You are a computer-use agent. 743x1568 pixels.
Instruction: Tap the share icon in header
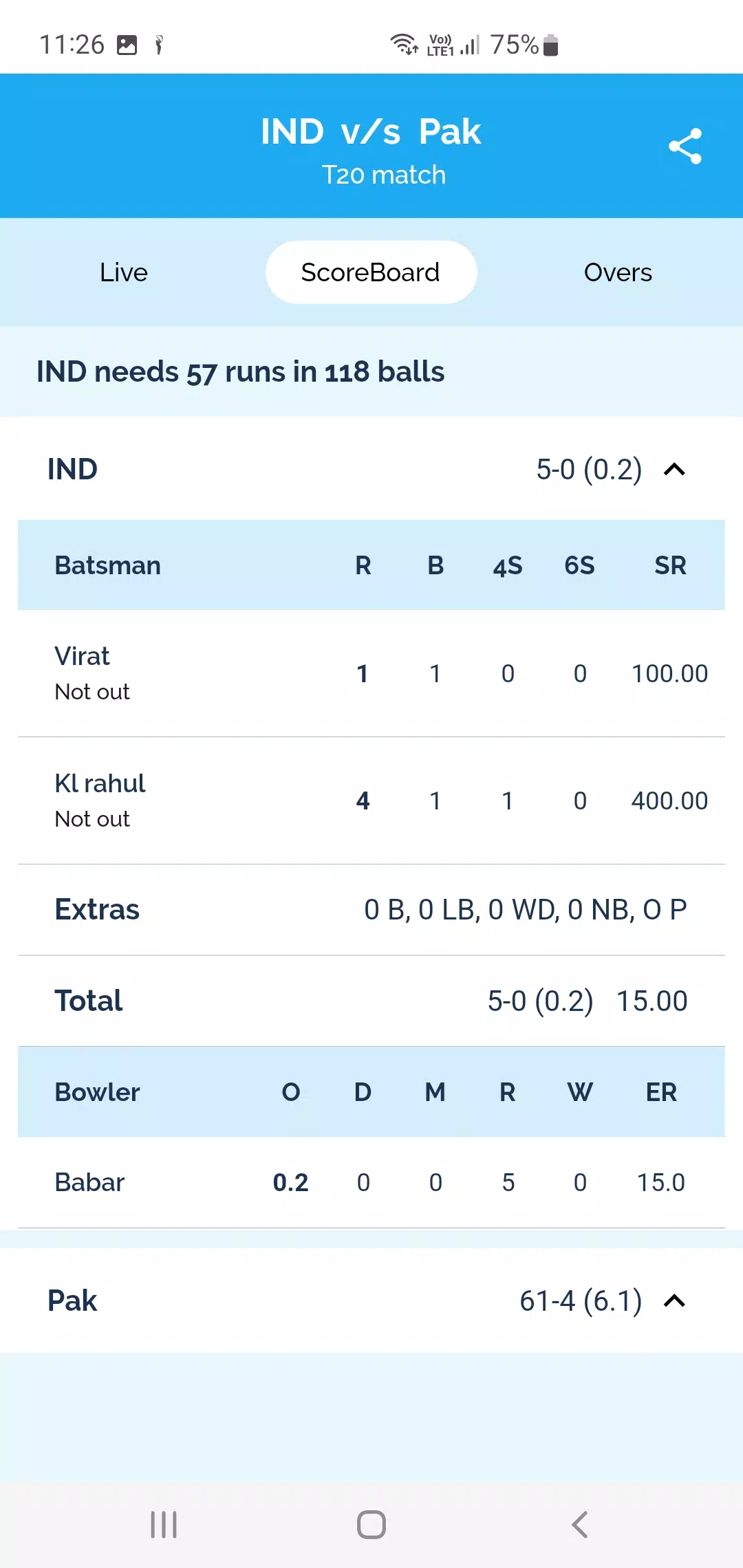click(x=685, y=146)
